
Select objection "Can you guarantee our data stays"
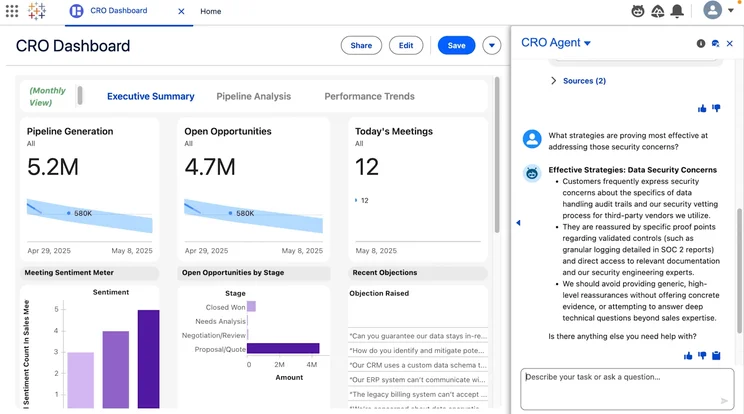(418, 336)
